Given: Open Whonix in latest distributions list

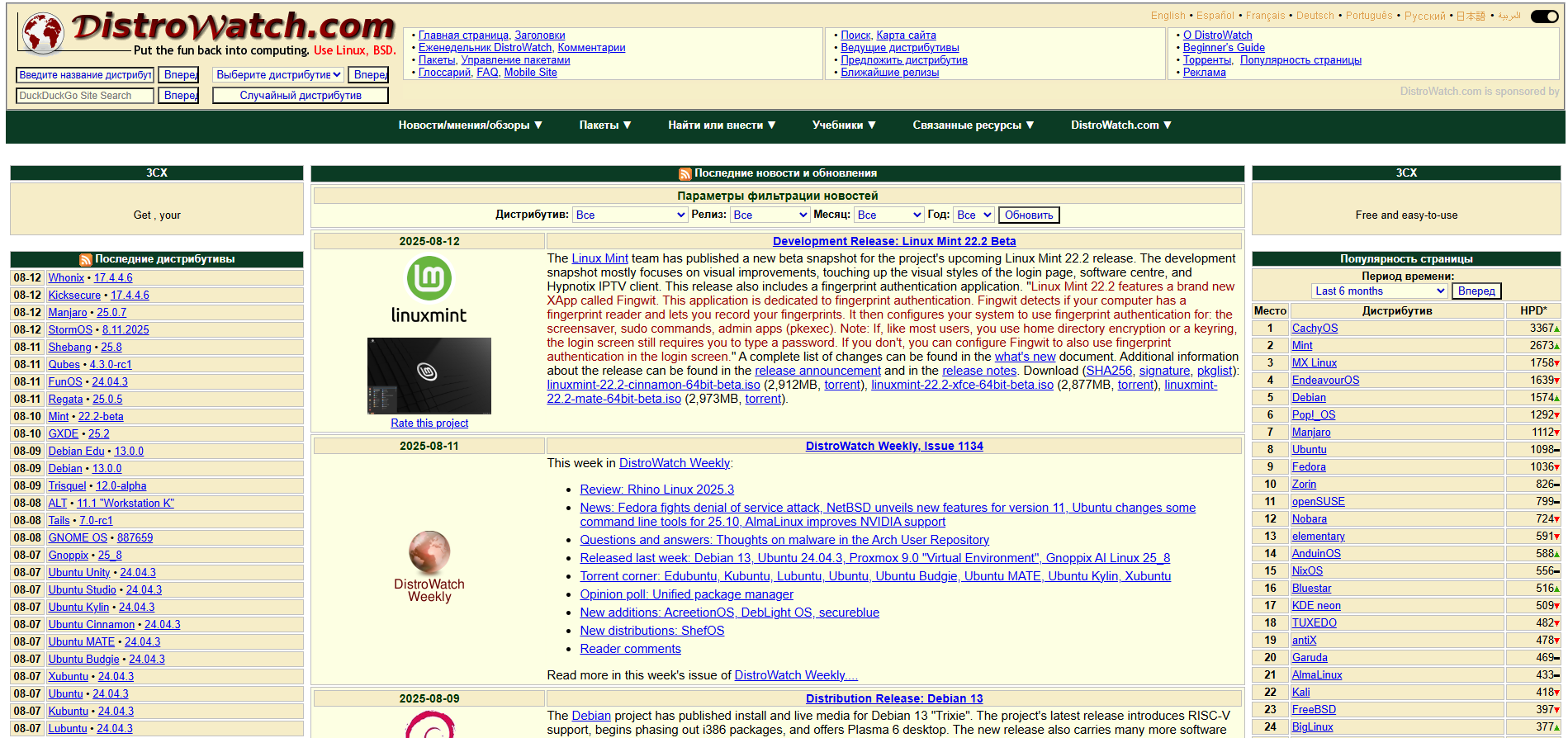Looking at the screenshot, I should point(66,278).
